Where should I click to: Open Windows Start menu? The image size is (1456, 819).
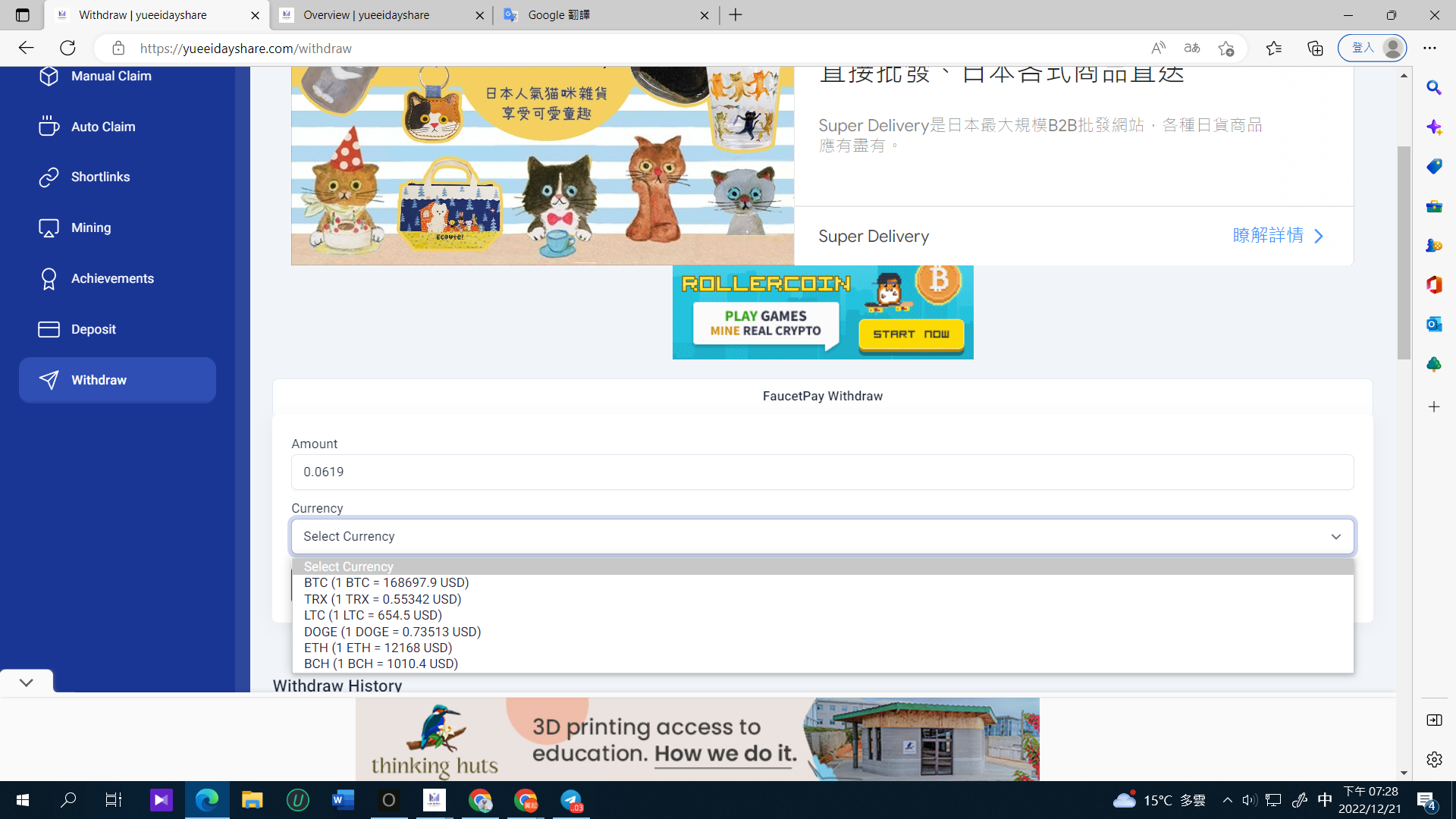[x=23, y=800]
